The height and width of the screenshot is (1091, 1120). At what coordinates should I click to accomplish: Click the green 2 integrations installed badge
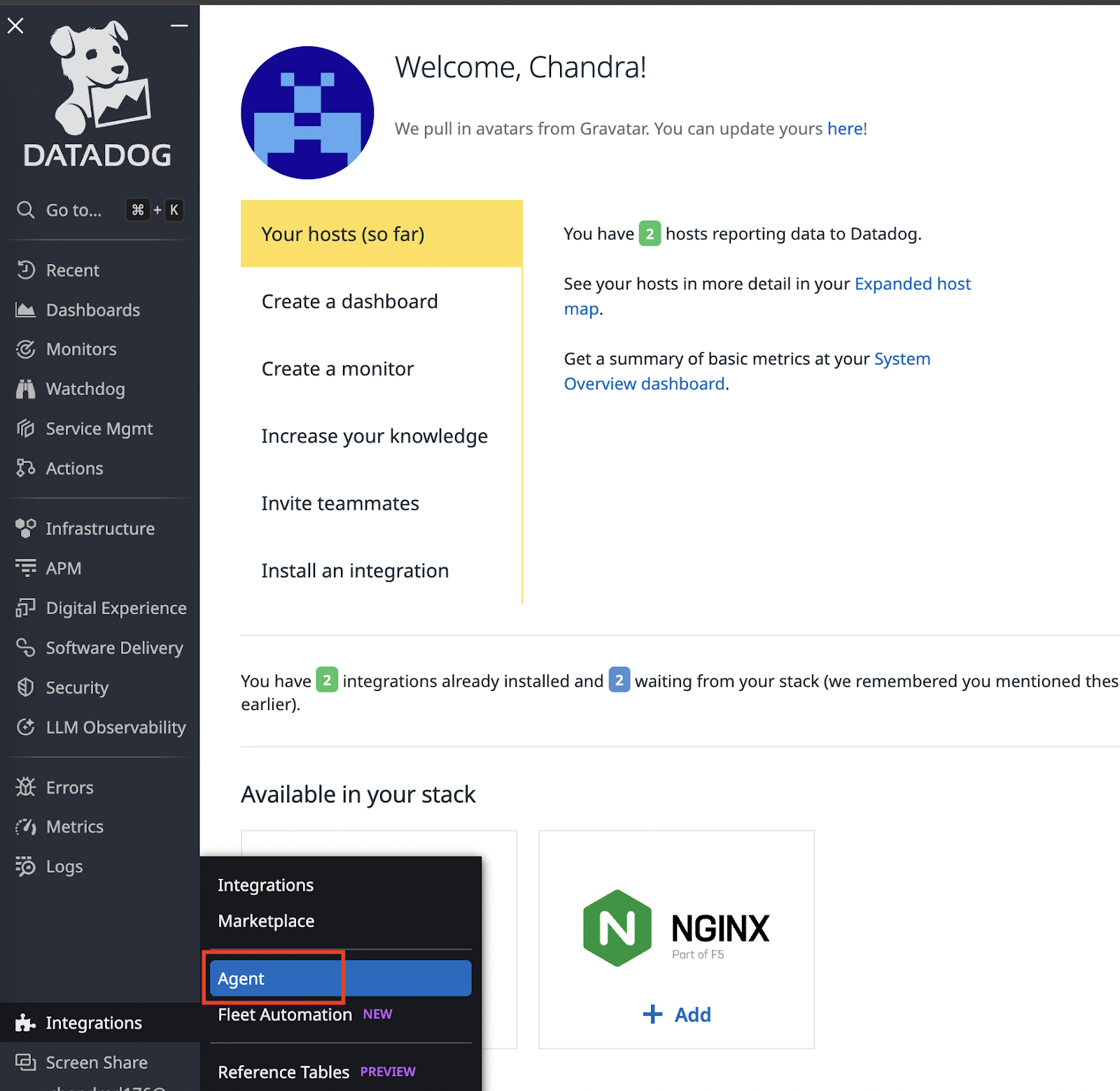(327, 680)
